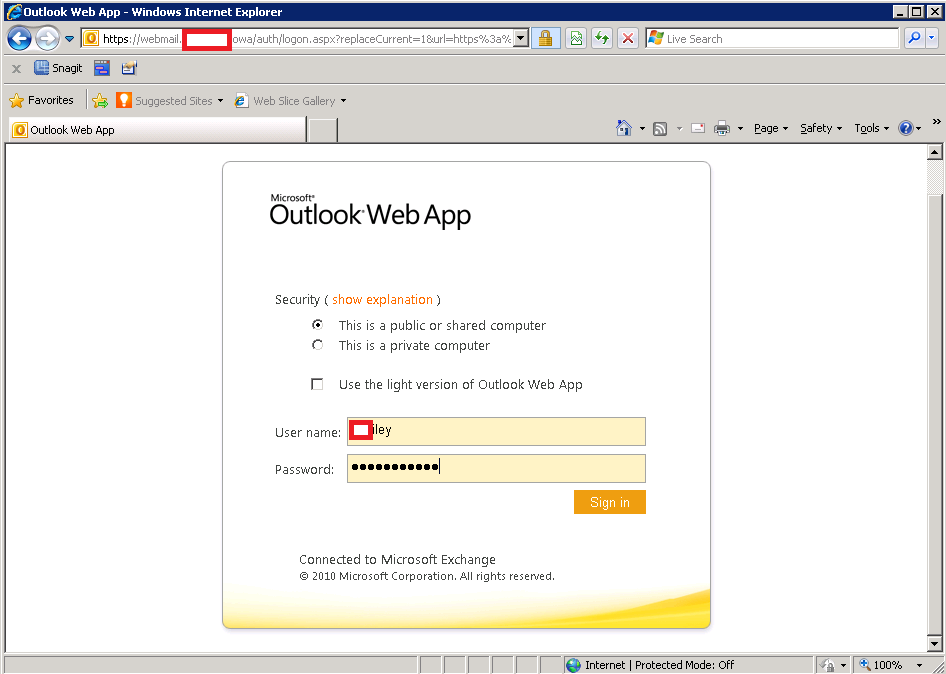Screen dimensions: 946x674
Task: Show more command bar items chevron
Action: [936, 122]
